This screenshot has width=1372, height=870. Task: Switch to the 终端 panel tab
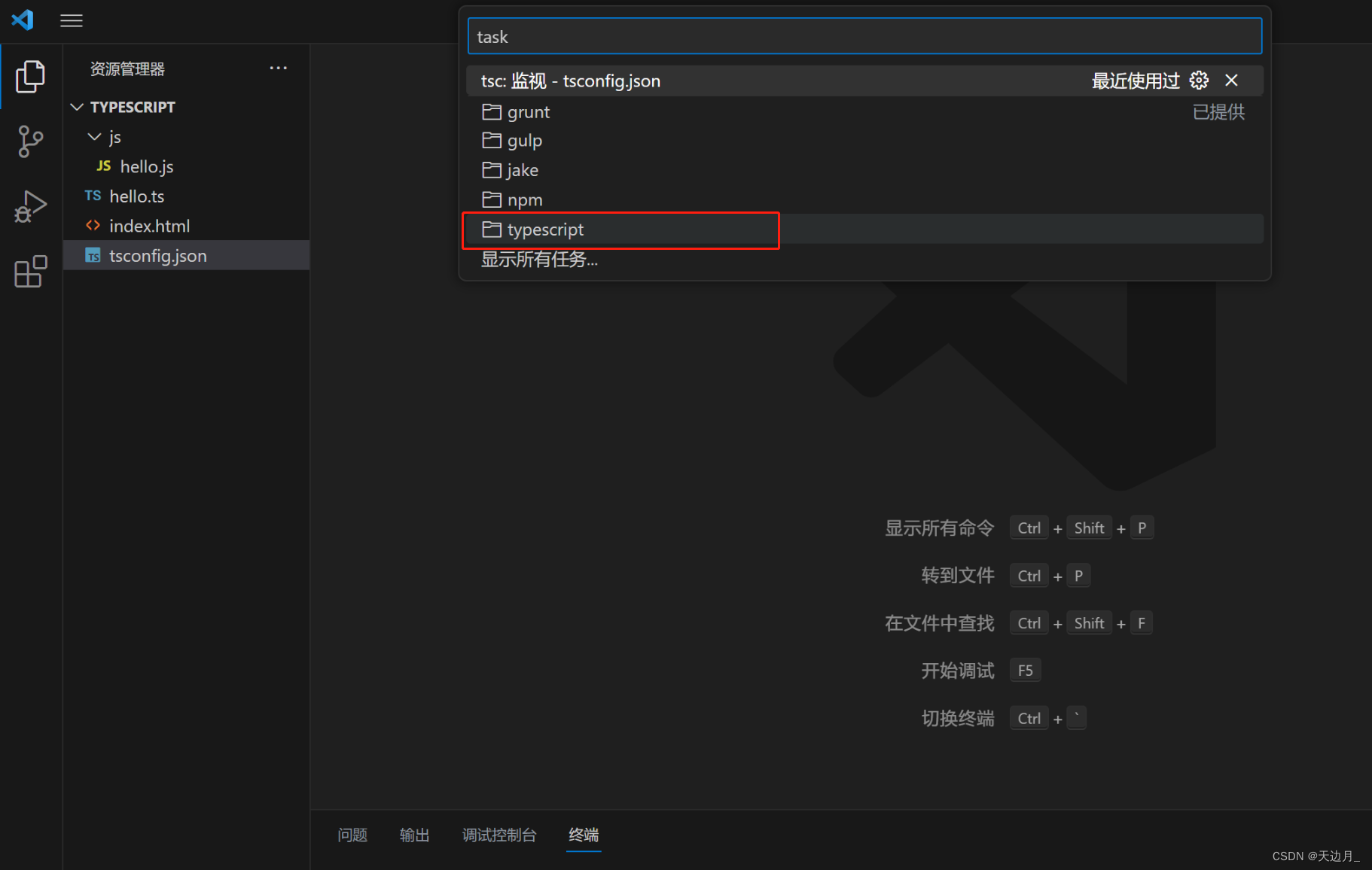(x=584, y=835)
